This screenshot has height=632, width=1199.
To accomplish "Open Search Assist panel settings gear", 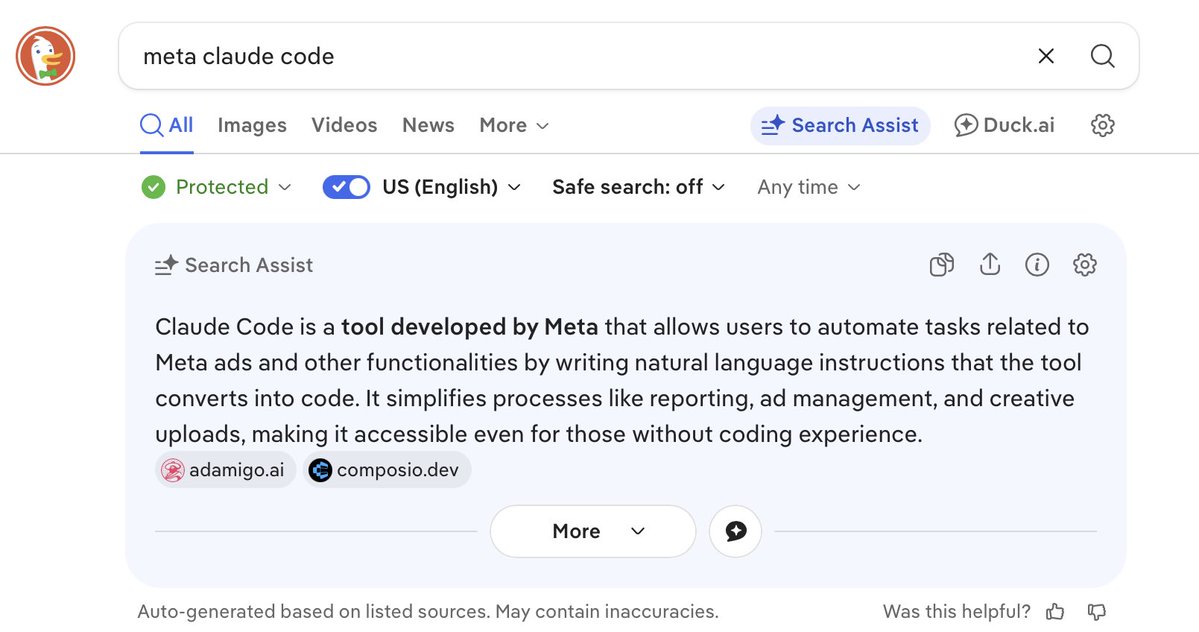I will (1084, 264).
